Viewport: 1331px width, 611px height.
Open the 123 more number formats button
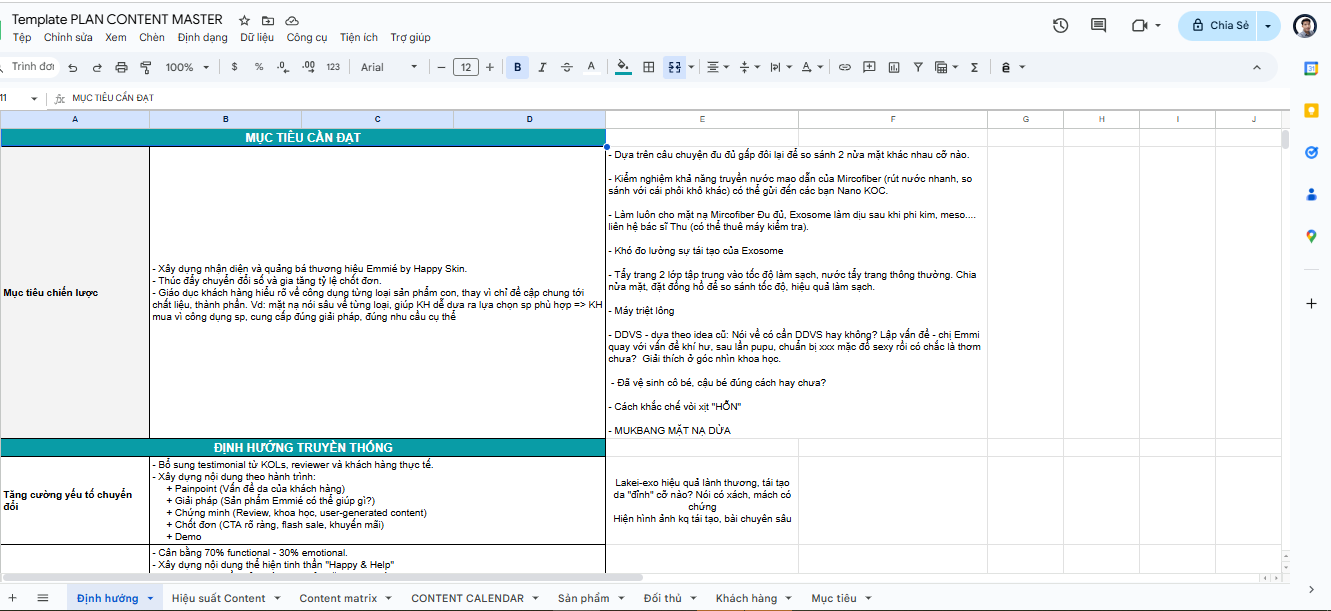click(333, 67)
